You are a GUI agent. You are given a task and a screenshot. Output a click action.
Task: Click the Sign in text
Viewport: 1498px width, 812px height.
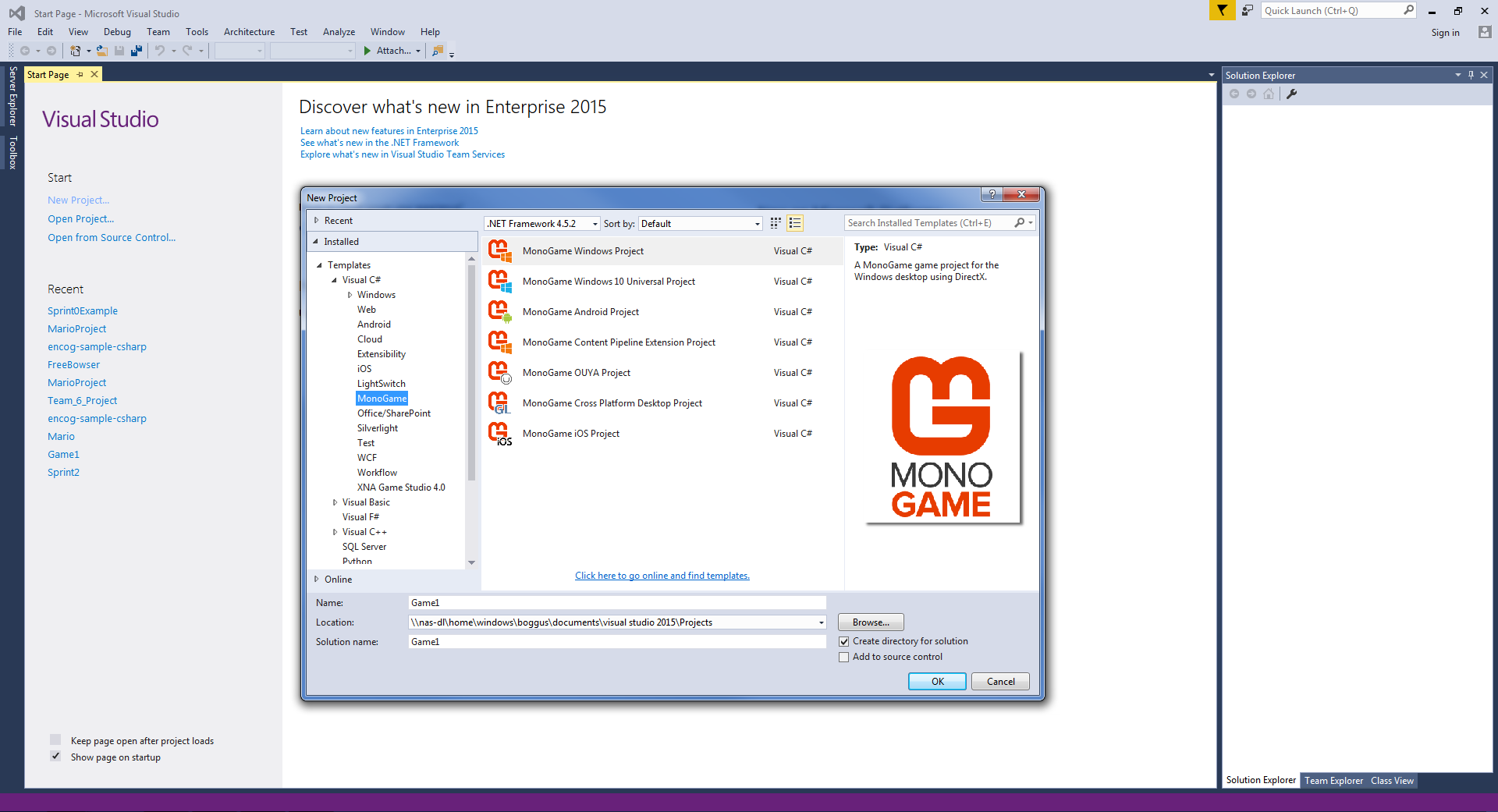[x=1445, y=33]
